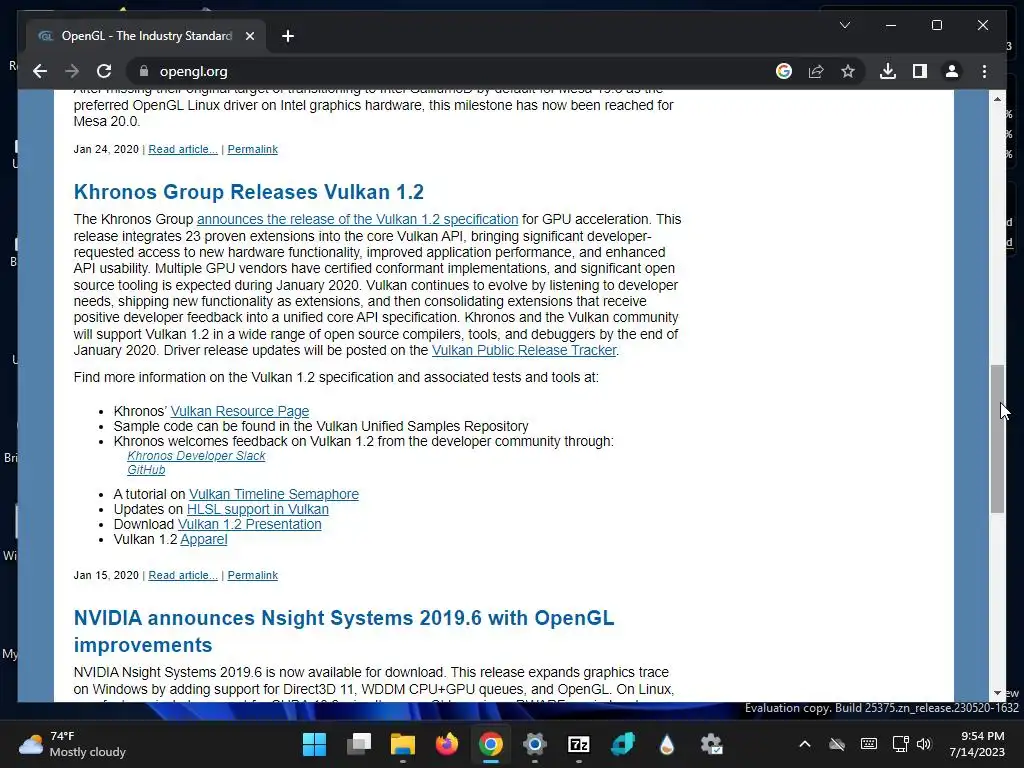Viewport: 1024px width, 768px height.
Task: Click the opengl.org address bar
Action: click(x=451, y=71)
